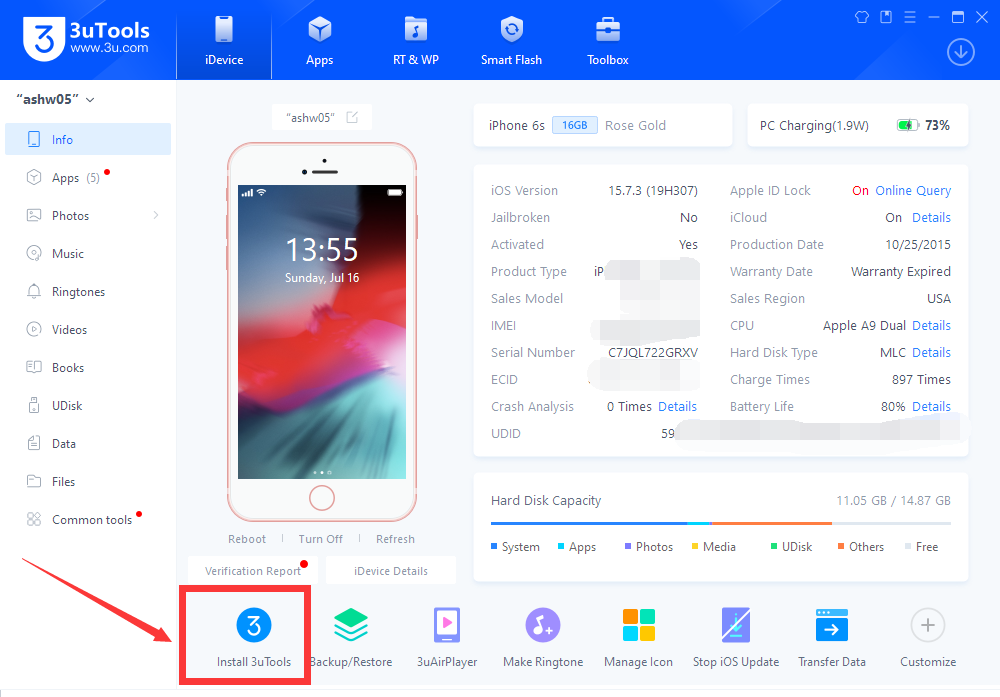
Task: Open iDevice Details
Action: tap(391, 571)
